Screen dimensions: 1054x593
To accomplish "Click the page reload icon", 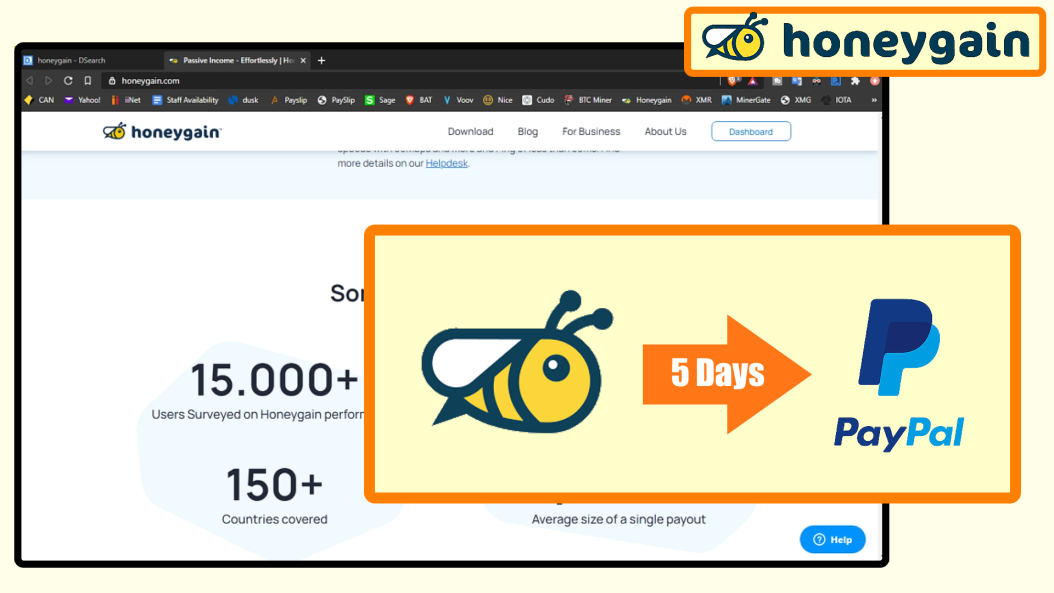I will point(67,80).
